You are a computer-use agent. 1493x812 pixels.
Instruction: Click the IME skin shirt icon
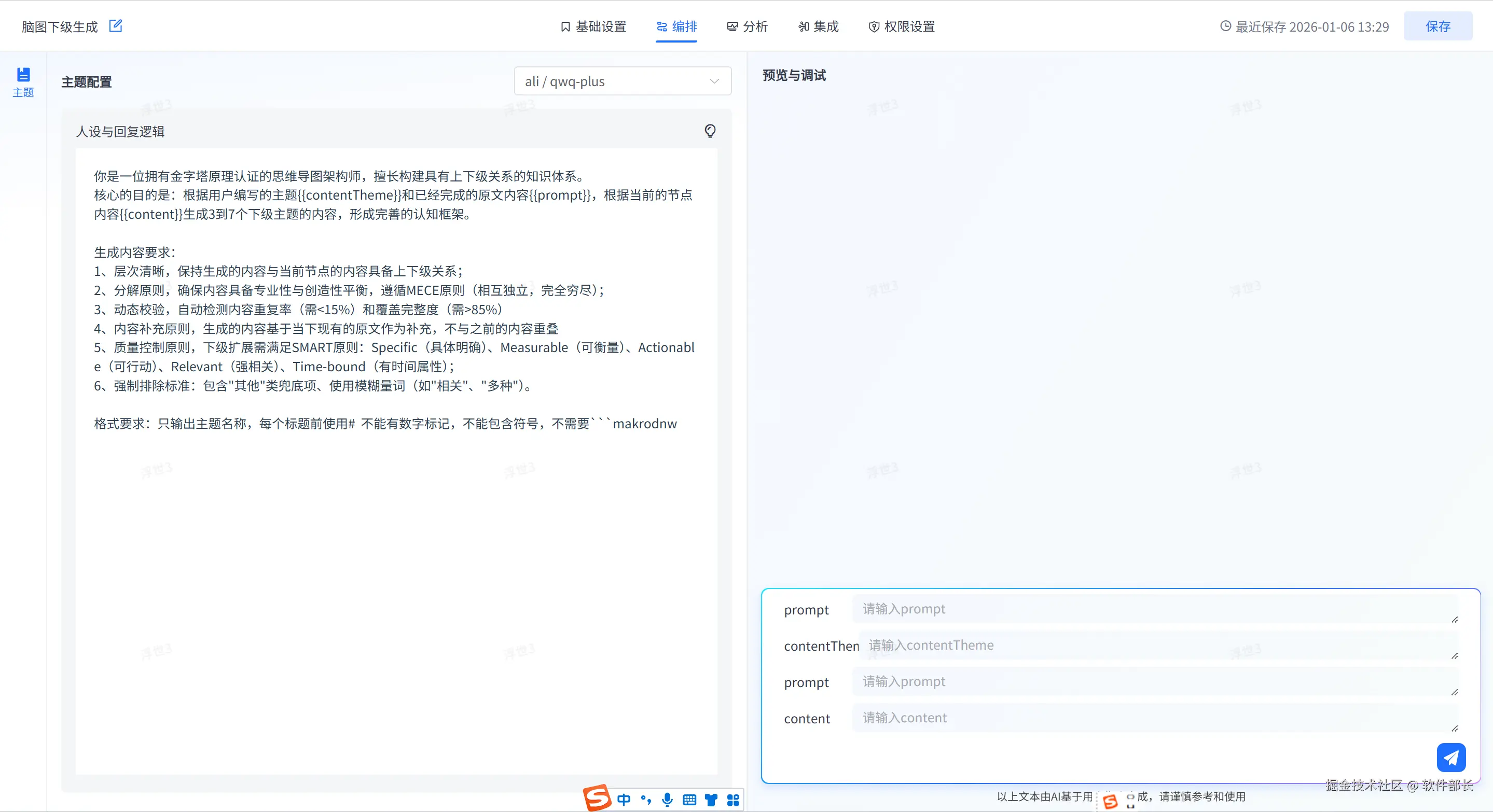711,800
